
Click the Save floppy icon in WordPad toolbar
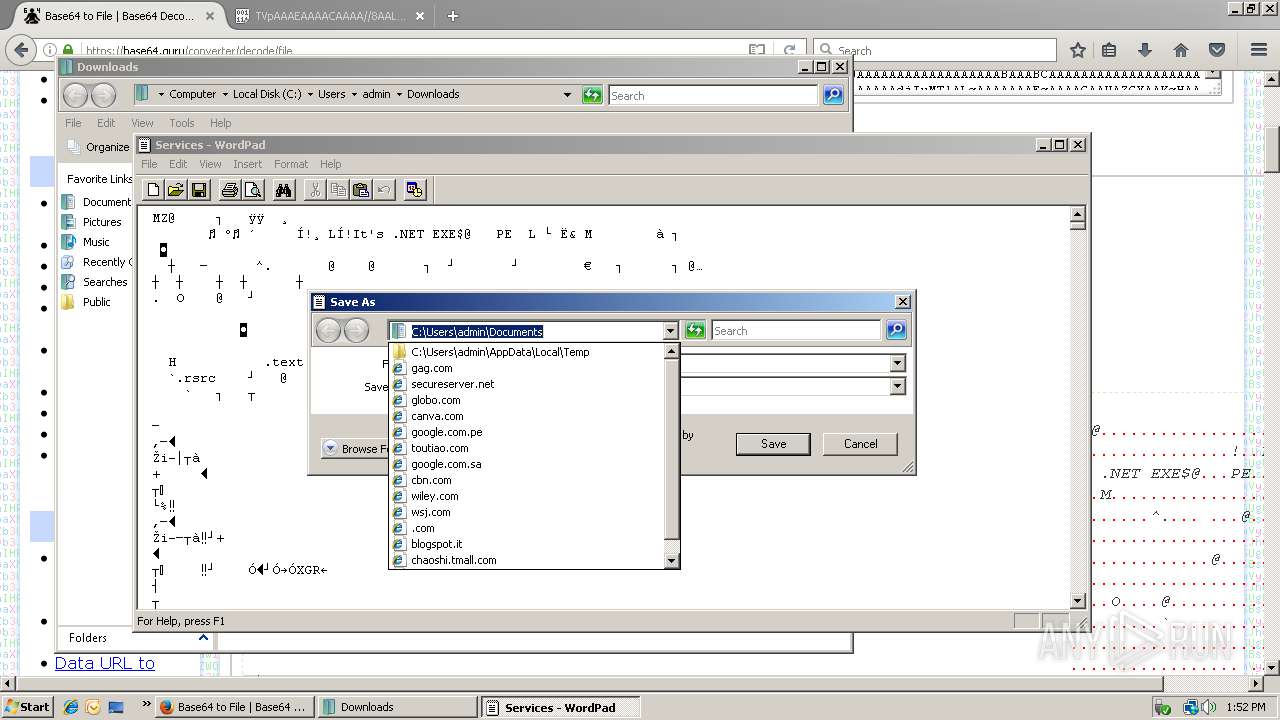pos(198,190)
